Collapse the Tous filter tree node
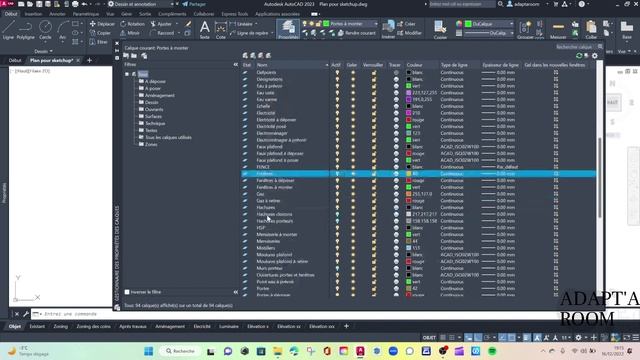Viewport: 640px width, 360px height. click(127, 74)
